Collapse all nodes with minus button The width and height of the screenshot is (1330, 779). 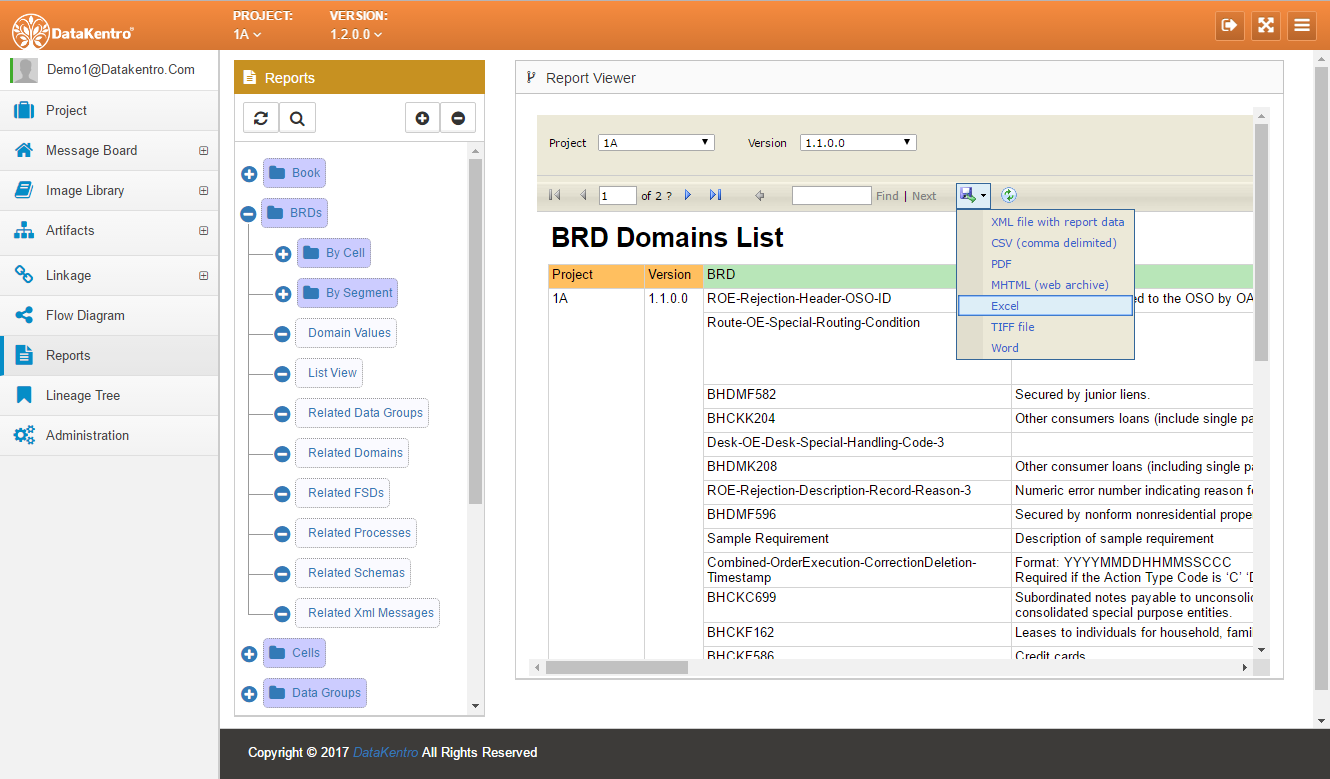pos(458,118)
